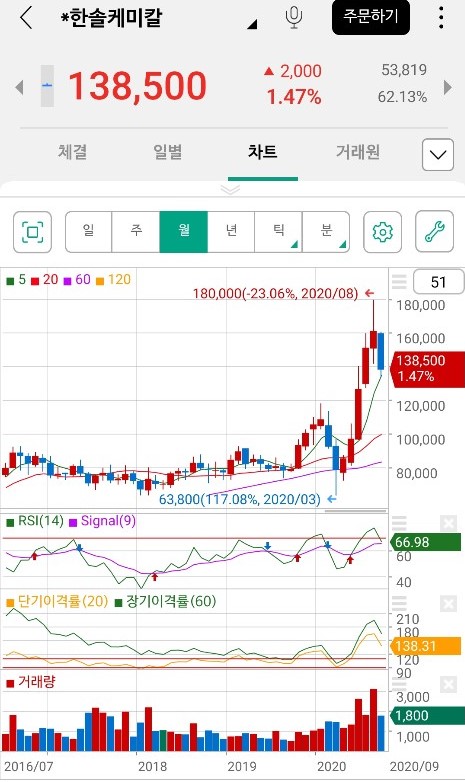Tap the RSI panel menu handle
Image resolution: width=465 pixels, height=782 pixels.
pos(399,523)
